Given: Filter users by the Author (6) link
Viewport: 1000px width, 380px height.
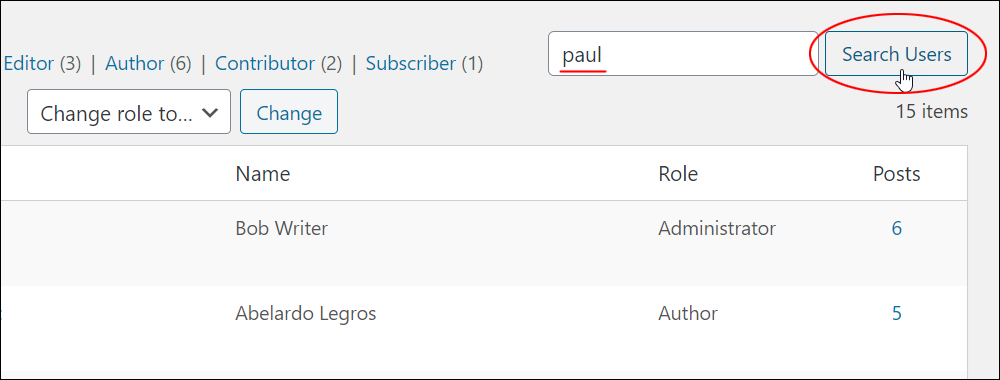Looking at the screenshot, I should click(148, 63).
